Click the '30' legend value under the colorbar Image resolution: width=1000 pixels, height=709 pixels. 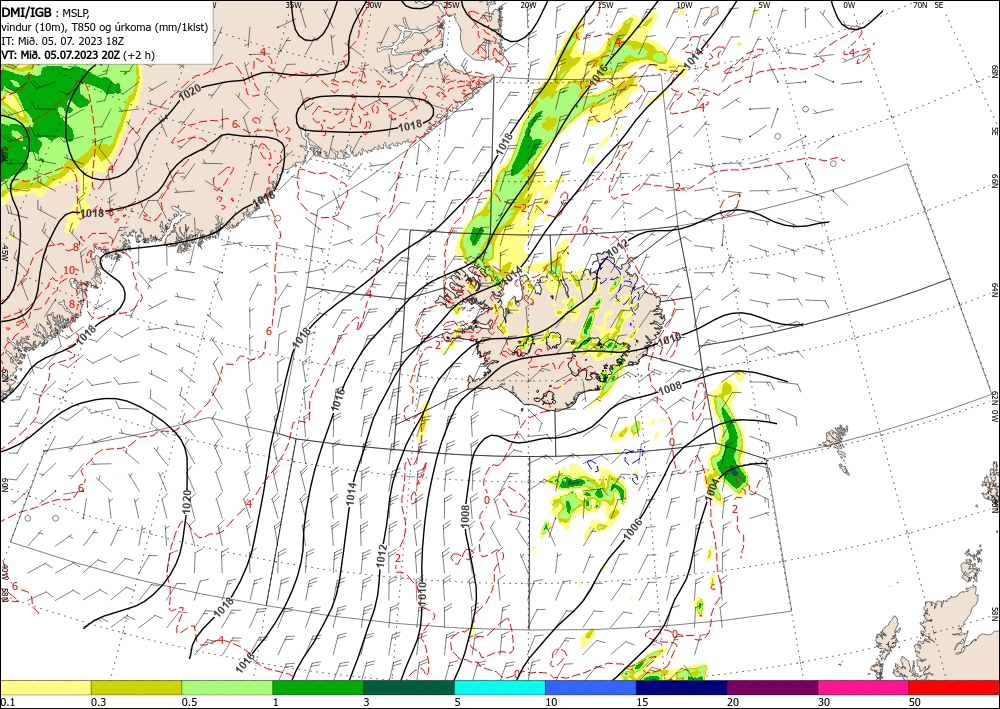pyautogui.click(x=824, y=702)
